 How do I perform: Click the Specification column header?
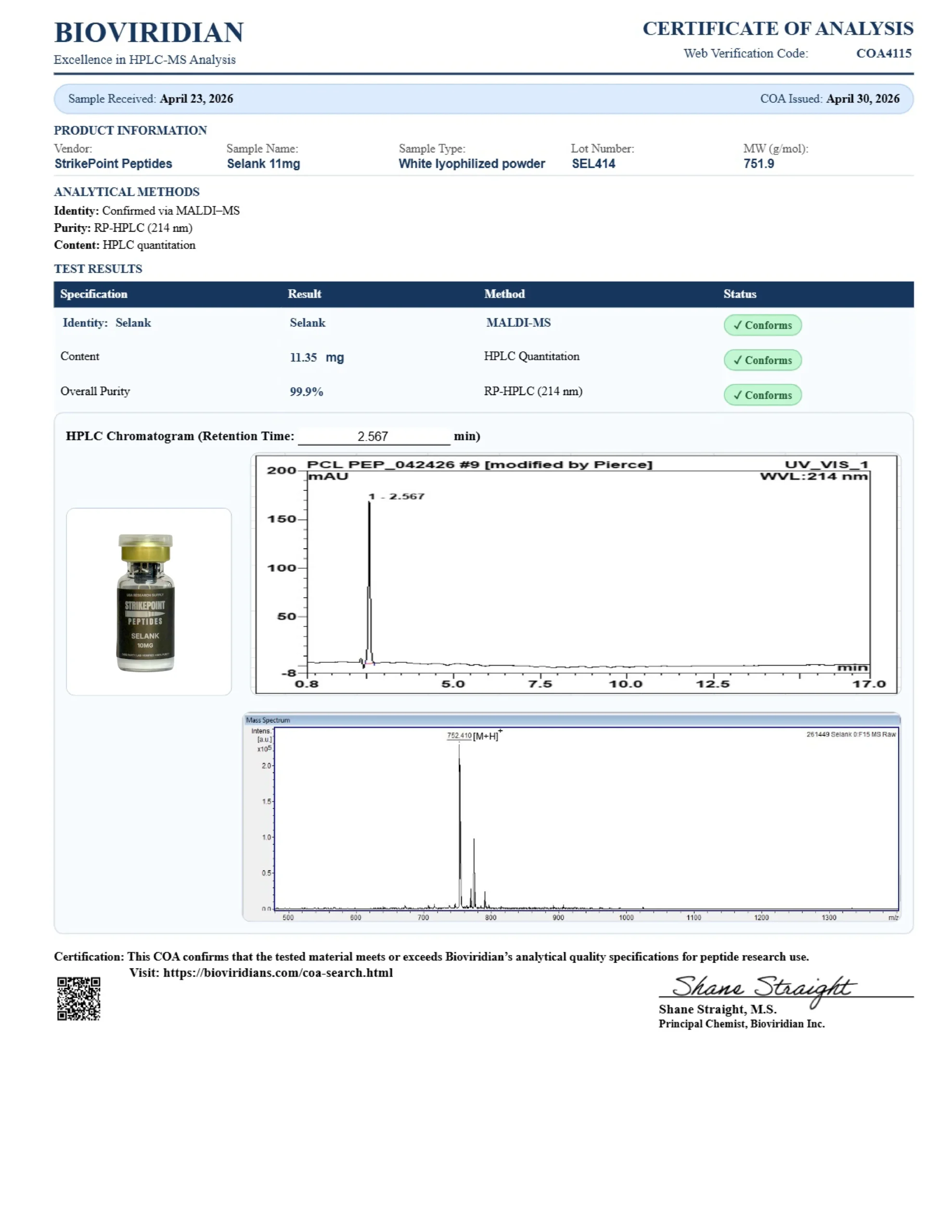click(94, 294)
